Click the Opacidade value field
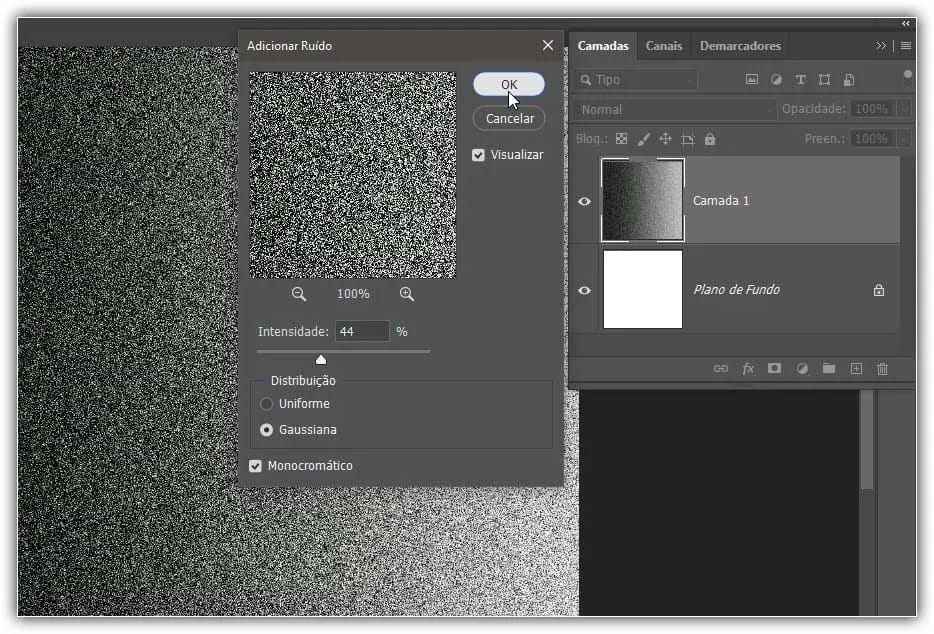934x634 pixels. point(873,109)
